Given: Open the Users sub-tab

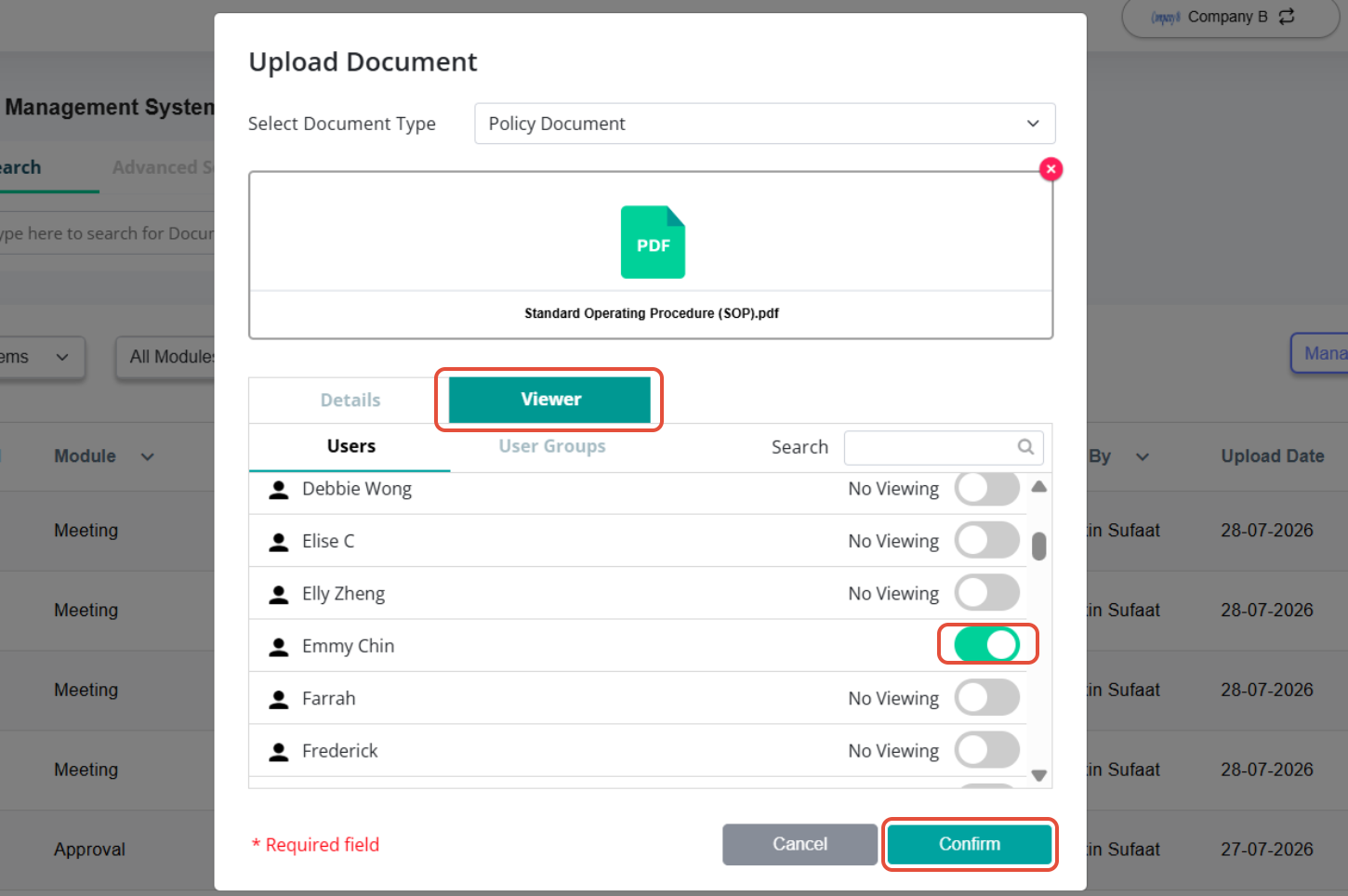Looking at the screenshot, I should tap(350, 447).
